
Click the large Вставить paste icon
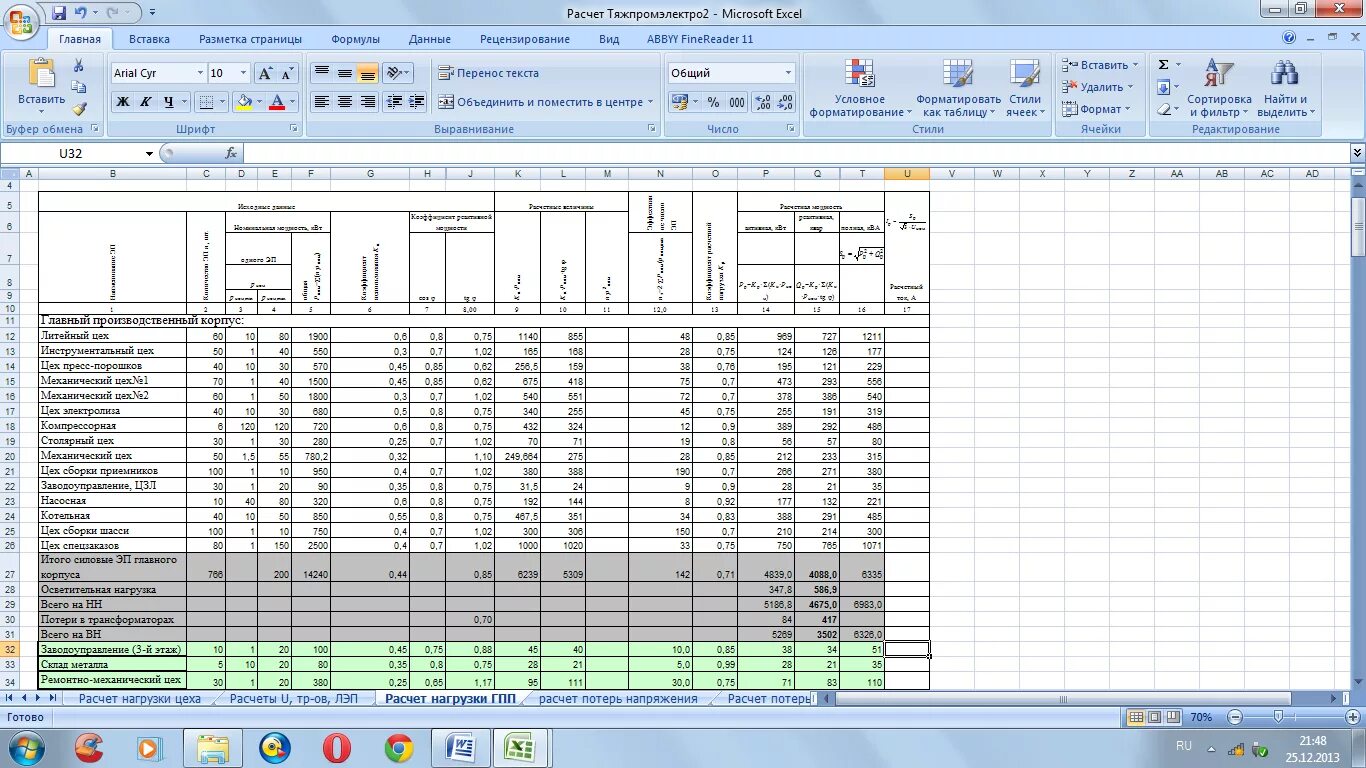tap(41, 73)
